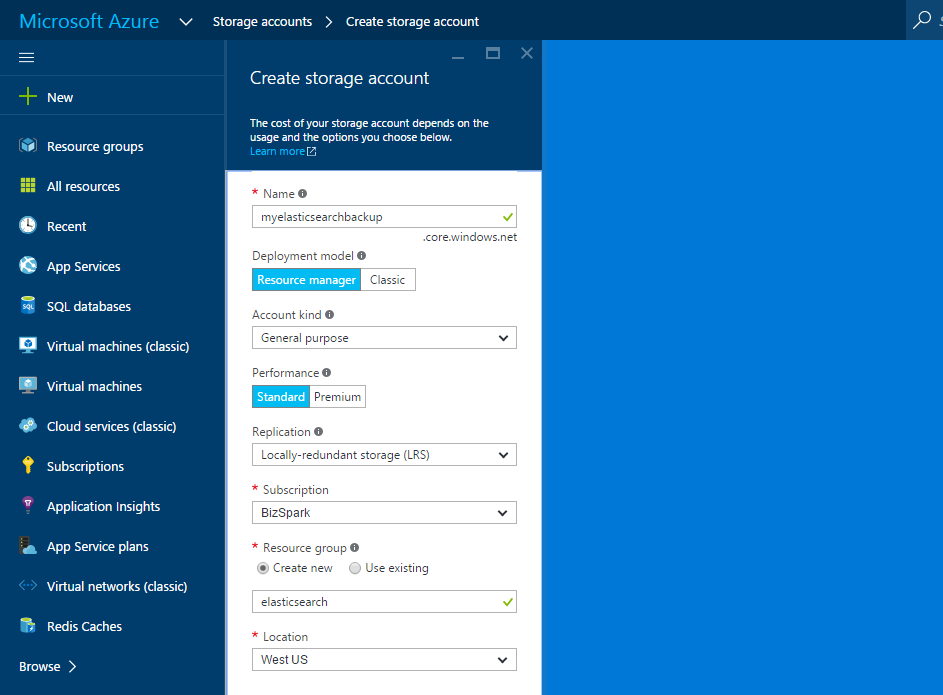Open App Services
The image size is (943, 695).
pyautogui.click(x=83, y=266)
